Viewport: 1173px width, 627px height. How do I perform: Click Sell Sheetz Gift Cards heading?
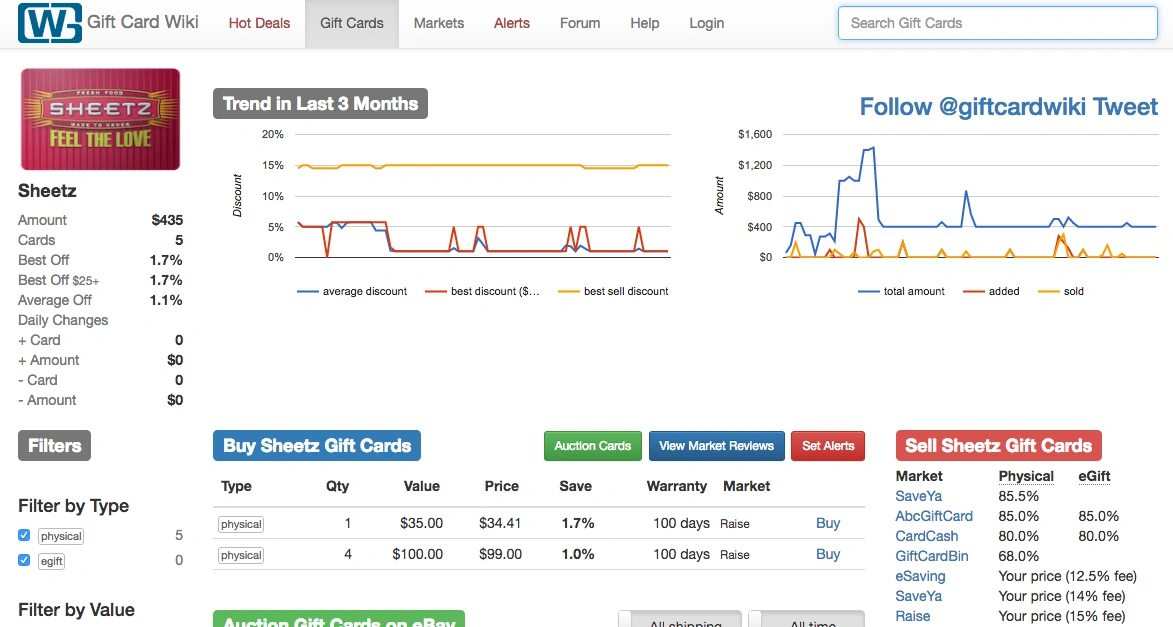click(x=998, y=446)
